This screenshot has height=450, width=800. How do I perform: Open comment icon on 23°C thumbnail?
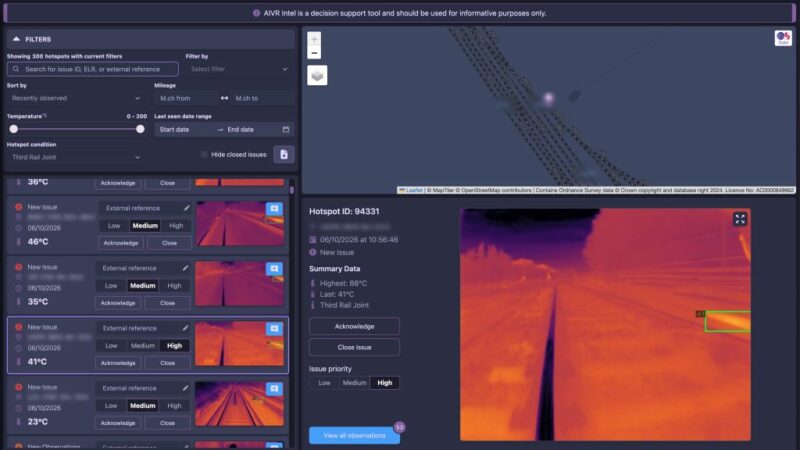[274, 389]
